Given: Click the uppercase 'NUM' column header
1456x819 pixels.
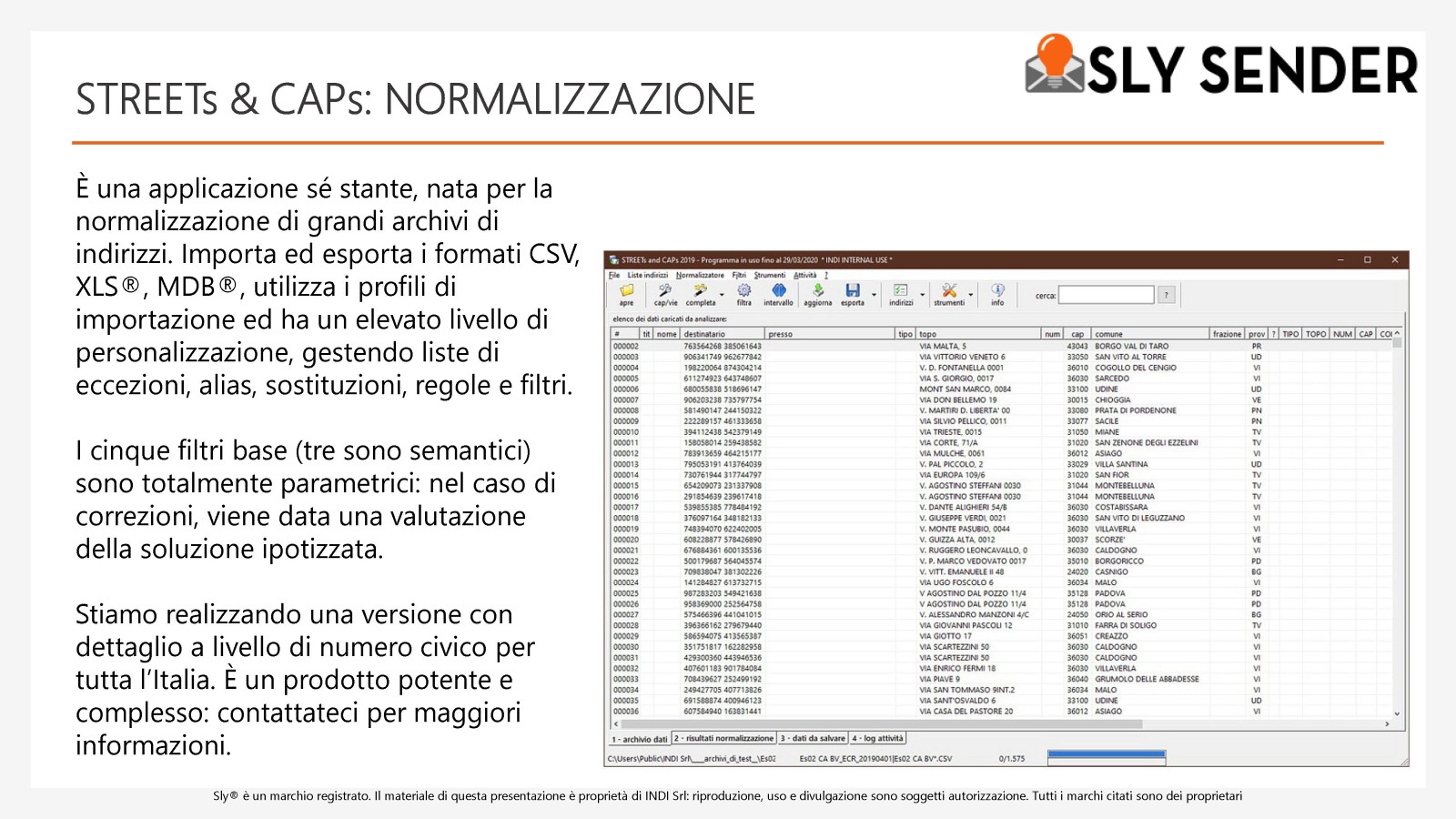Looking at the screenshot, I should (x=1343, y=334).
